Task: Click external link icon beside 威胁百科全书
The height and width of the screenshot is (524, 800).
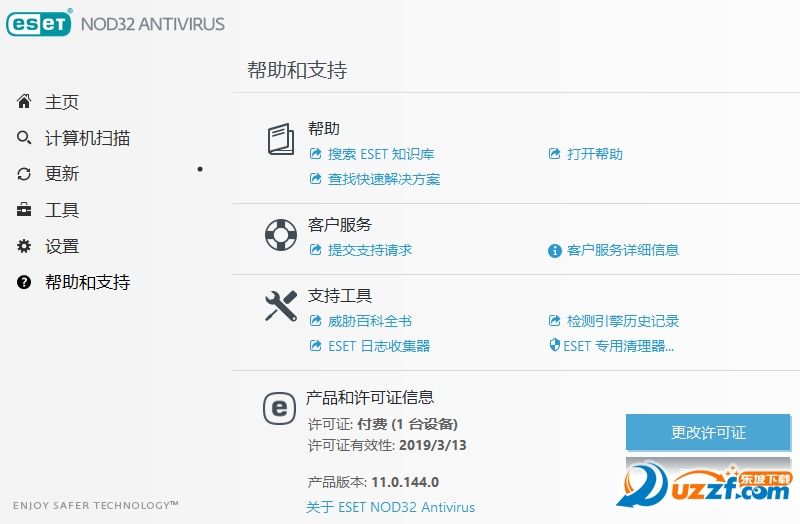Action: point(316,320)
